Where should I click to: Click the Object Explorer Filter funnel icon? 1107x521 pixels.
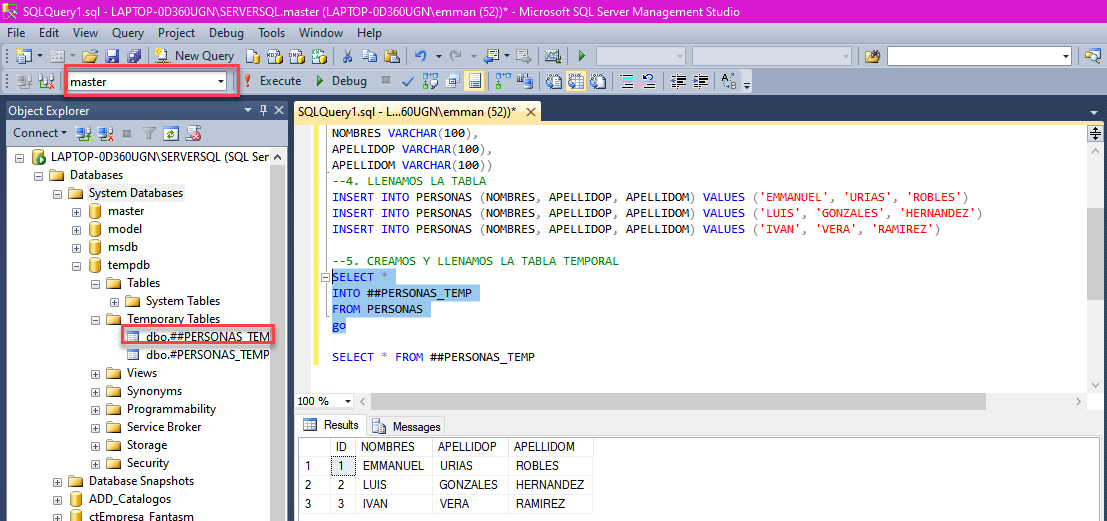(148, 133)
